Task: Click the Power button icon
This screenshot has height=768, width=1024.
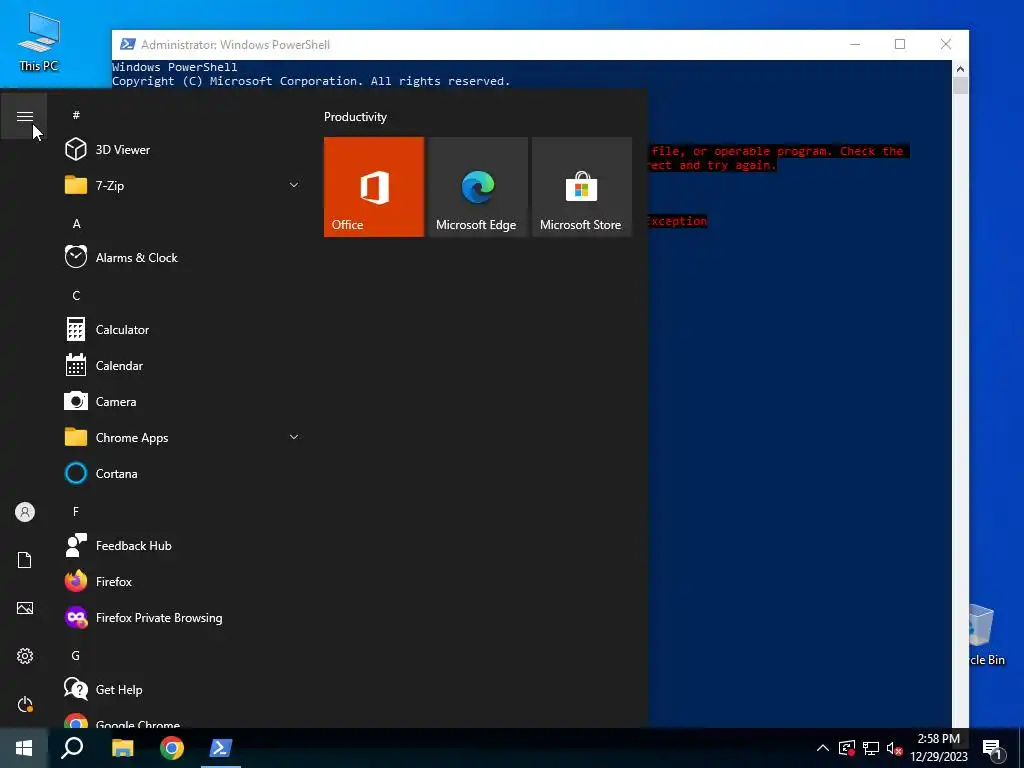Action: pyautogui.click(x=25, y=704)
